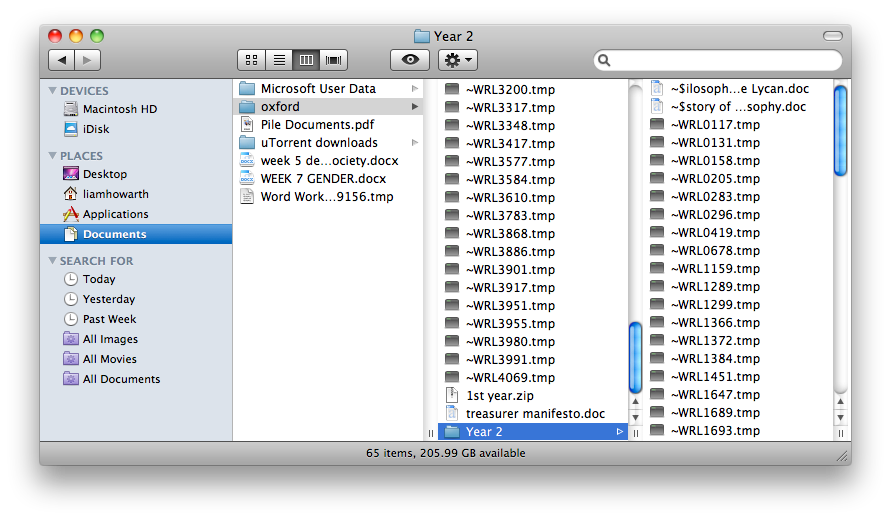Image resolution: width=891 pixels, height=520 pixels.
Task: Expand arrow next to oxford folder
Action: pos(415,107)
